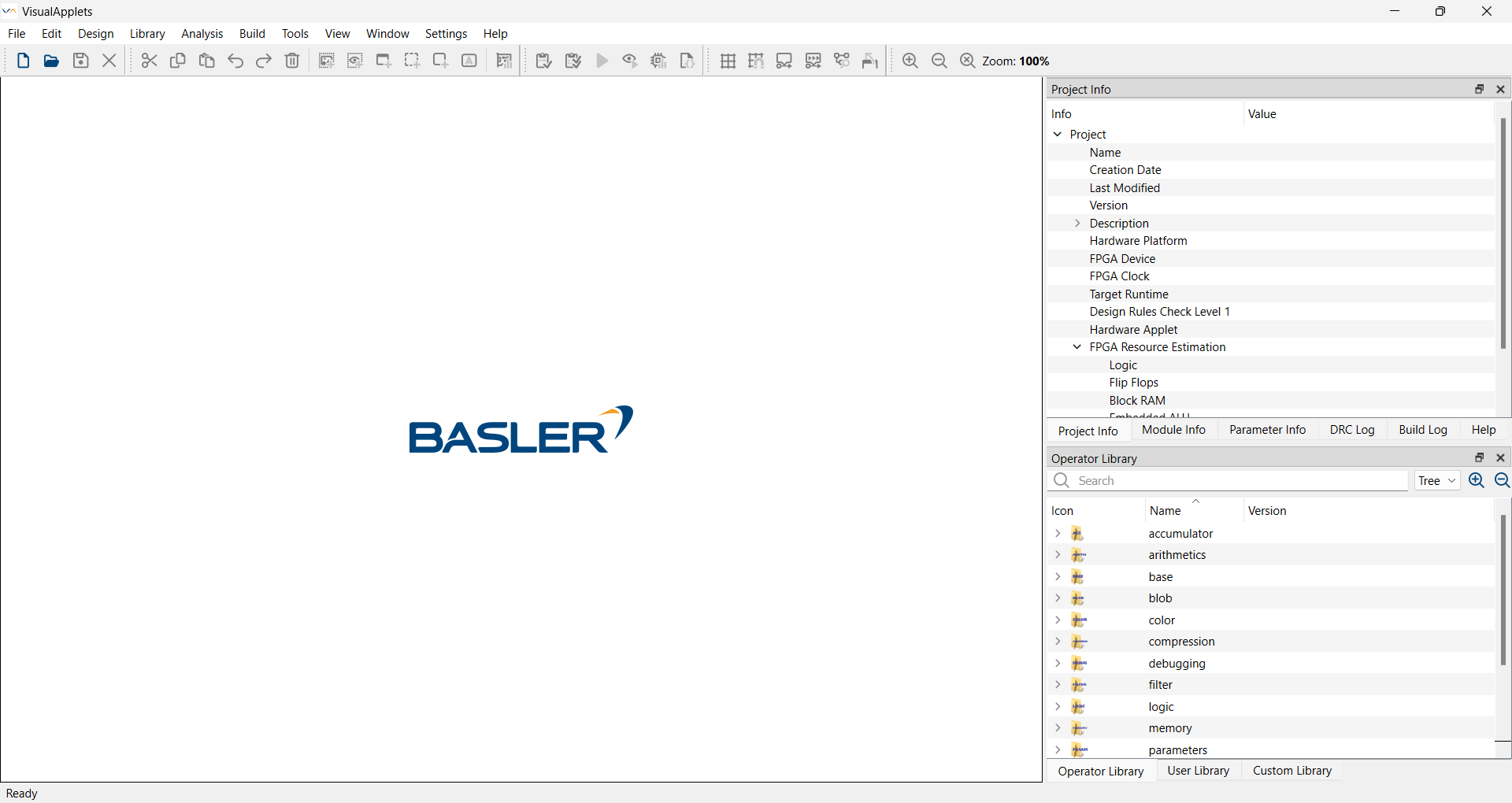Screen dimensions: 1512x803
Task: Start the build with the play icon
Action: pyautogui.click(x=602, y=61)
